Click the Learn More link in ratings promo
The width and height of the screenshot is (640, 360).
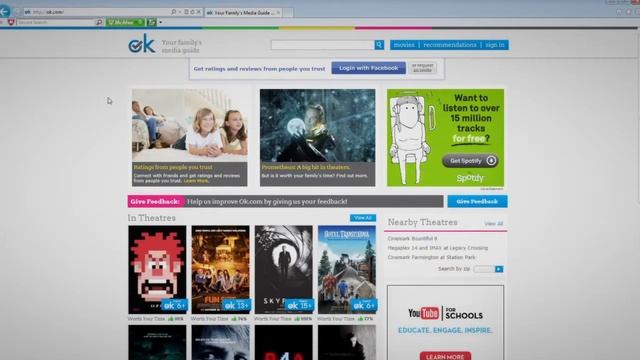[x=196, y=181]
